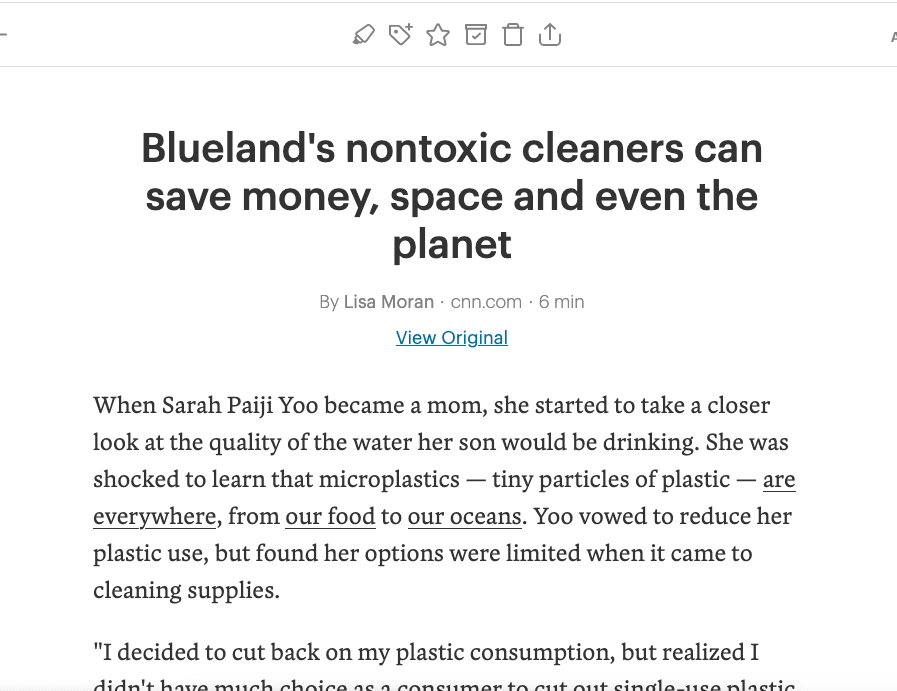Open the share menu icon
This screenshot has height=691, width=897.
[550, 35]
